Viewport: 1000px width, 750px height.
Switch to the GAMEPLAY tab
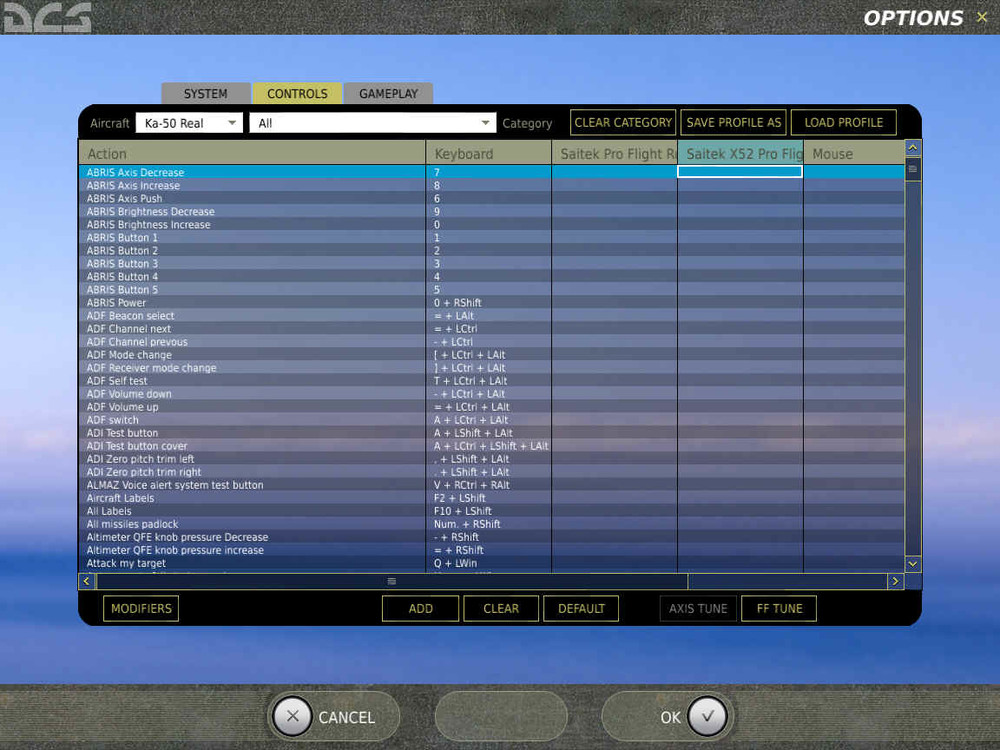(x=388, y=93)
